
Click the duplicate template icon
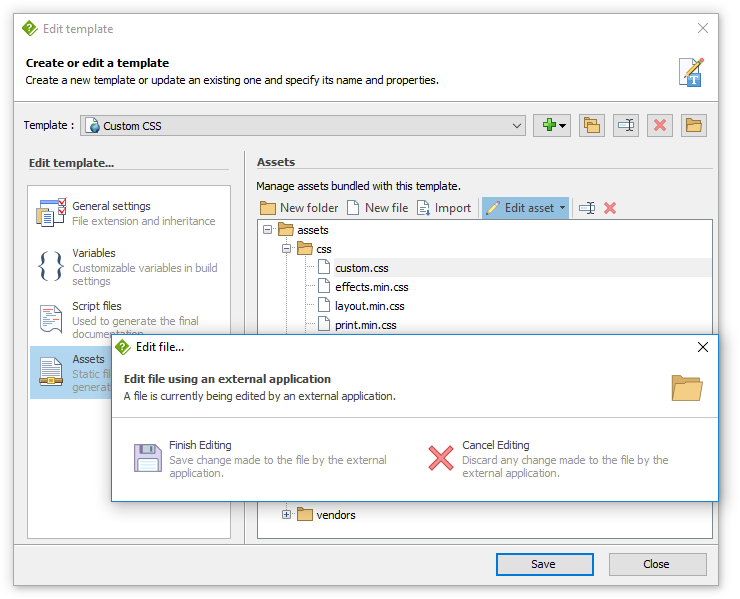pyautogui.click(x=591, y=126)
